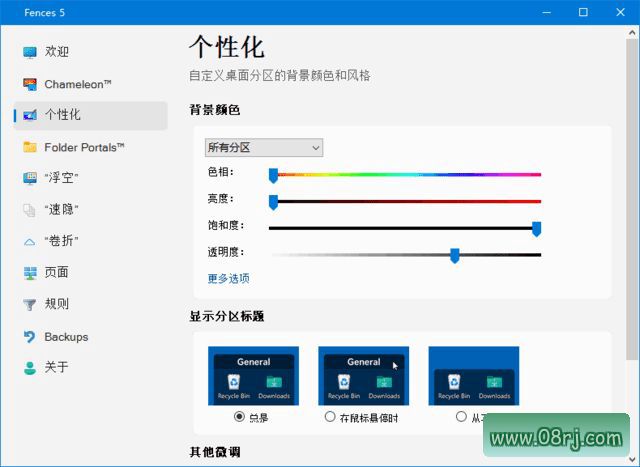Open the 所有分区 dropdown

click(x=264, y=147)
